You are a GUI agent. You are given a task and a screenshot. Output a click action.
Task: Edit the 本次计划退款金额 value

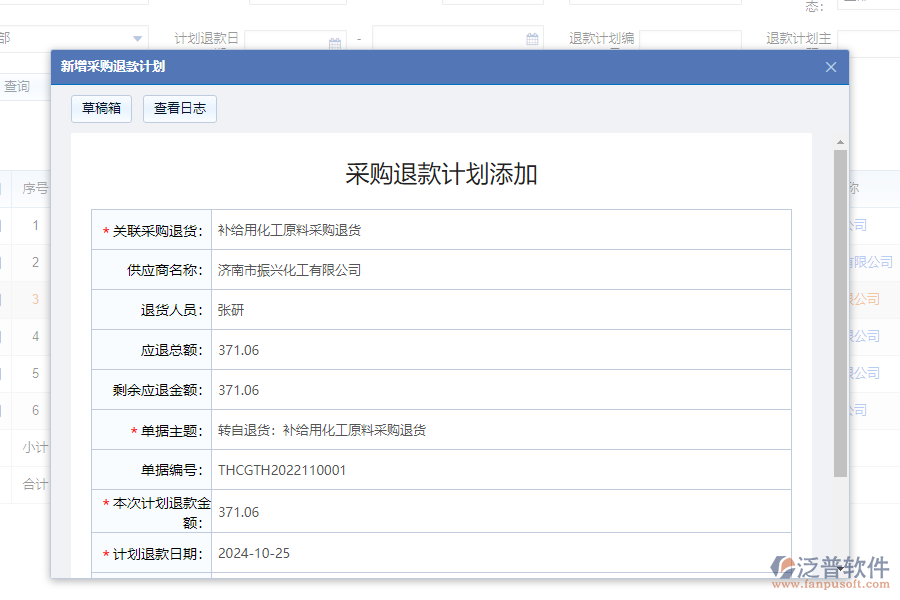400,511
